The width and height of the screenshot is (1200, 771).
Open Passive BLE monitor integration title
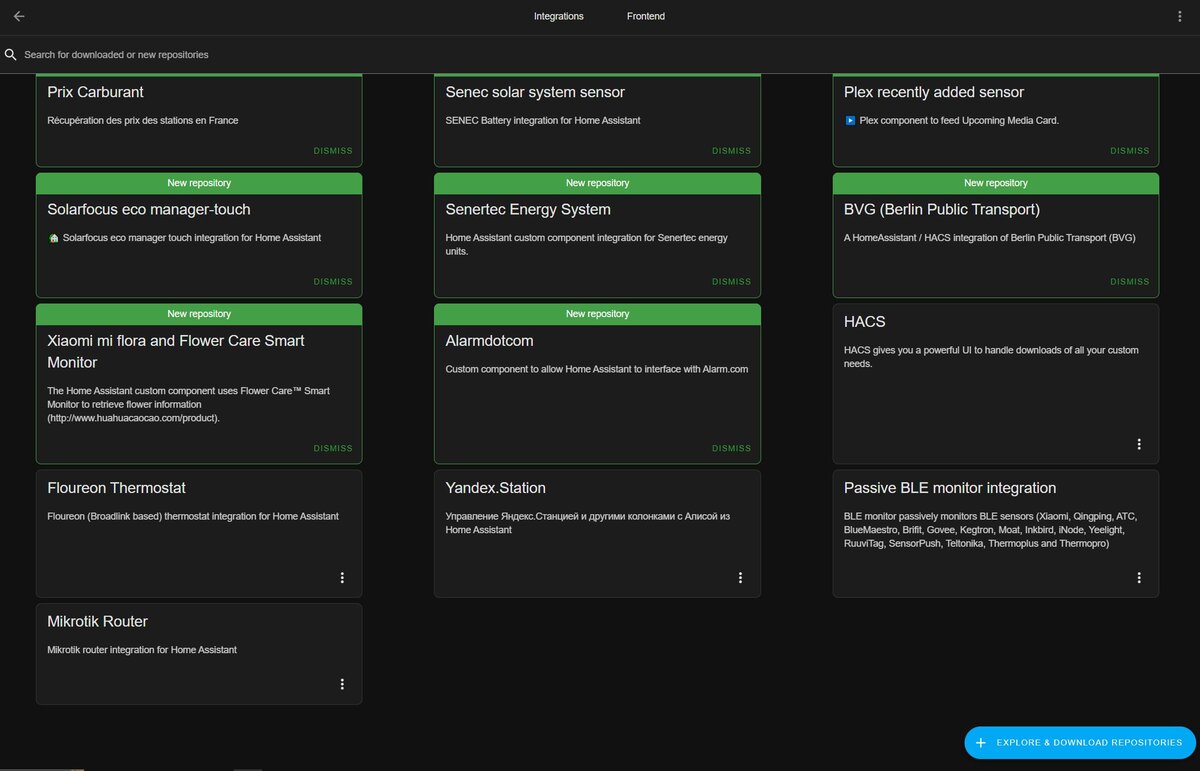(950, 488)
